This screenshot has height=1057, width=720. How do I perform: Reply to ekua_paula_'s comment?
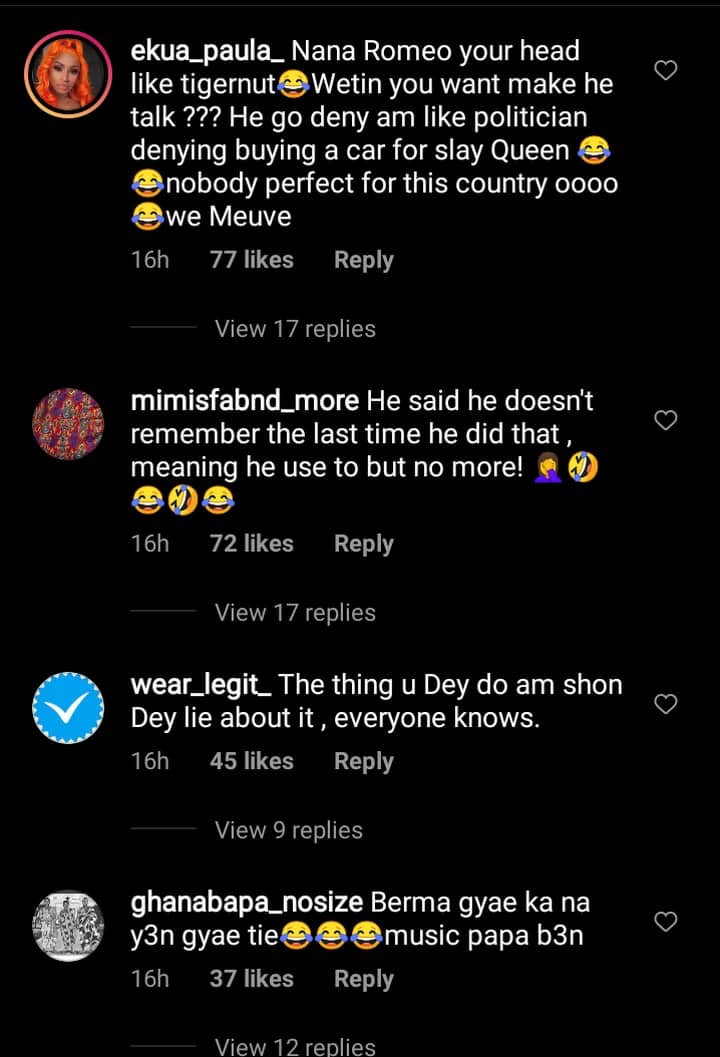click(x=363, y=260)
